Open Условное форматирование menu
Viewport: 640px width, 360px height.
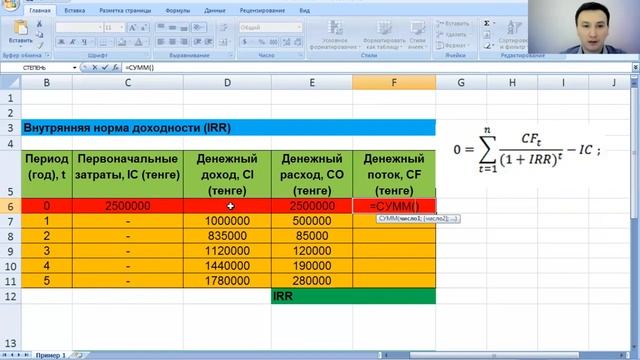(x=334, y=35)
